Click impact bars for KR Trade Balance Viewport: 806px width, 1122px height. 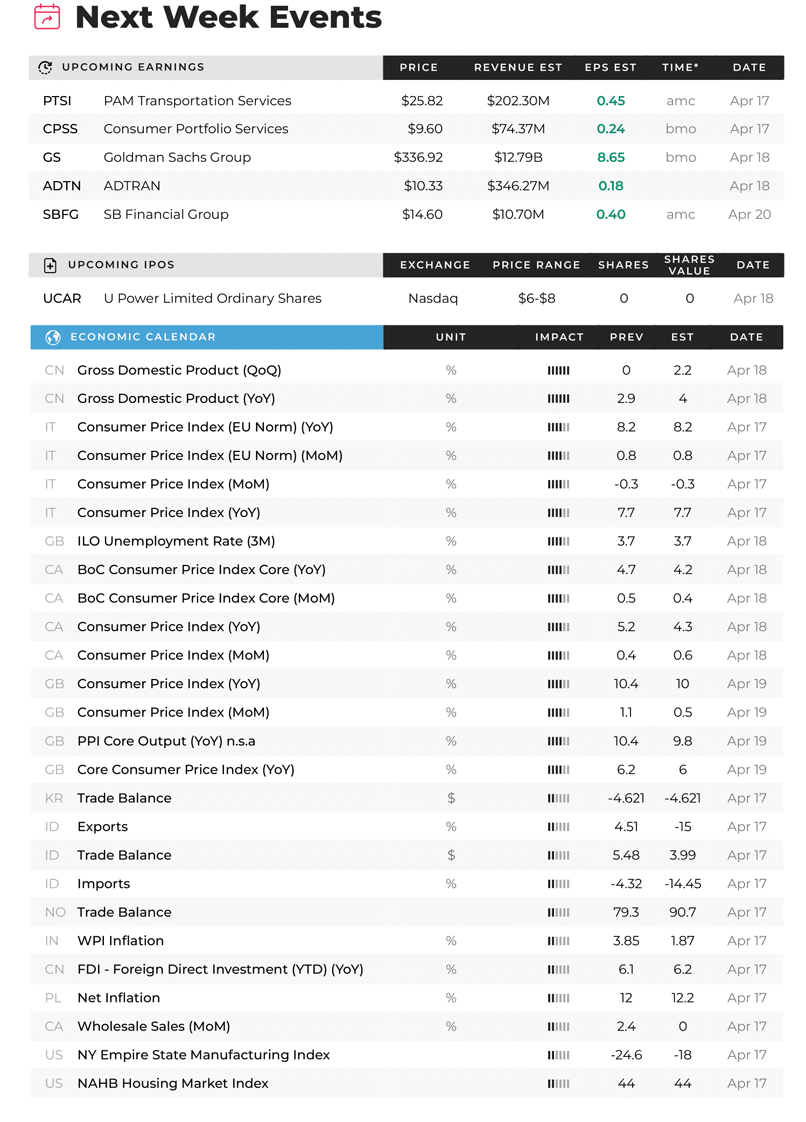point(558,799)
